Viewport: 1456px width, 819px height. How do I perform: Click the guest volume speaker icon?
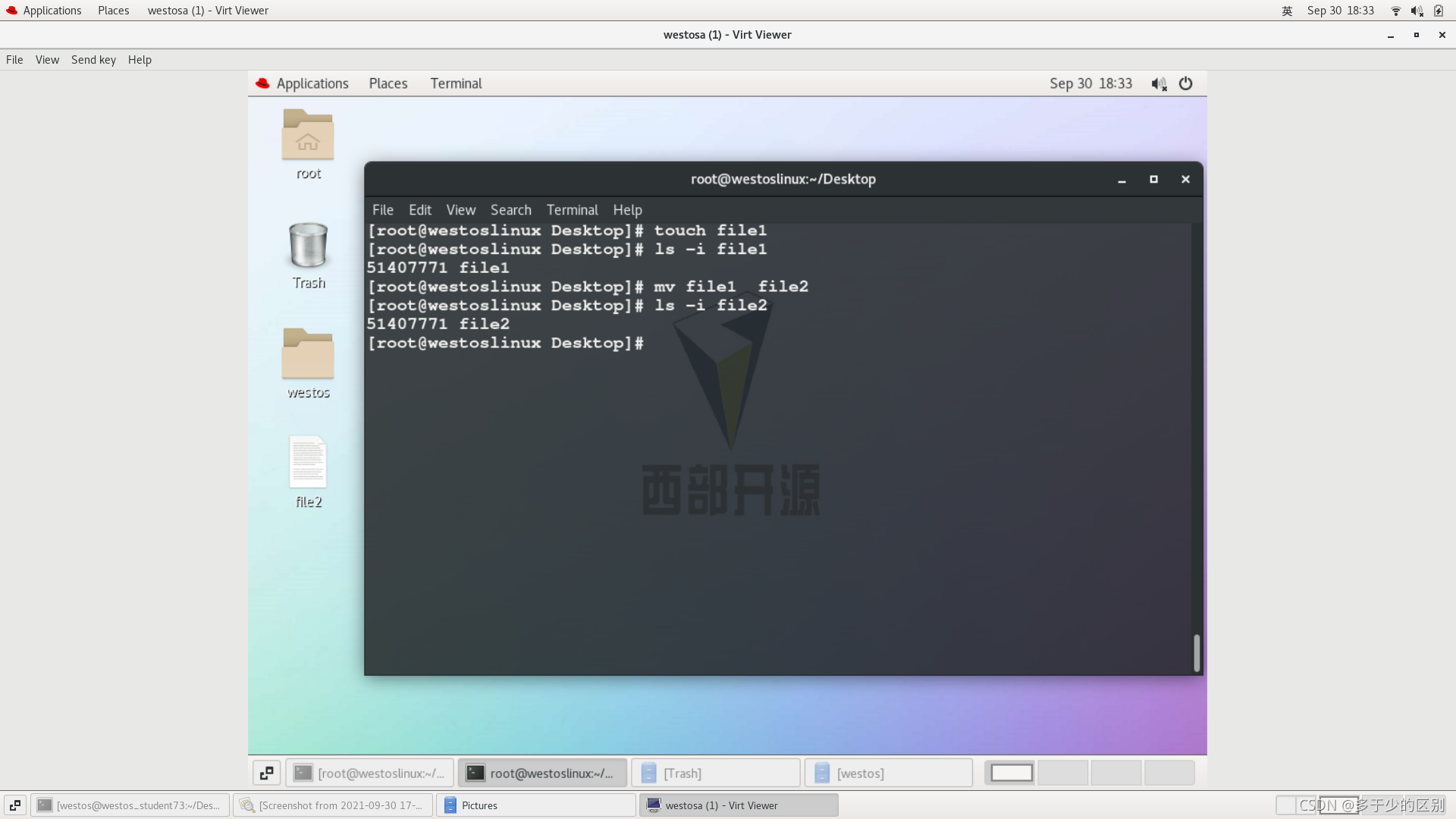(x=1158, y=83)
